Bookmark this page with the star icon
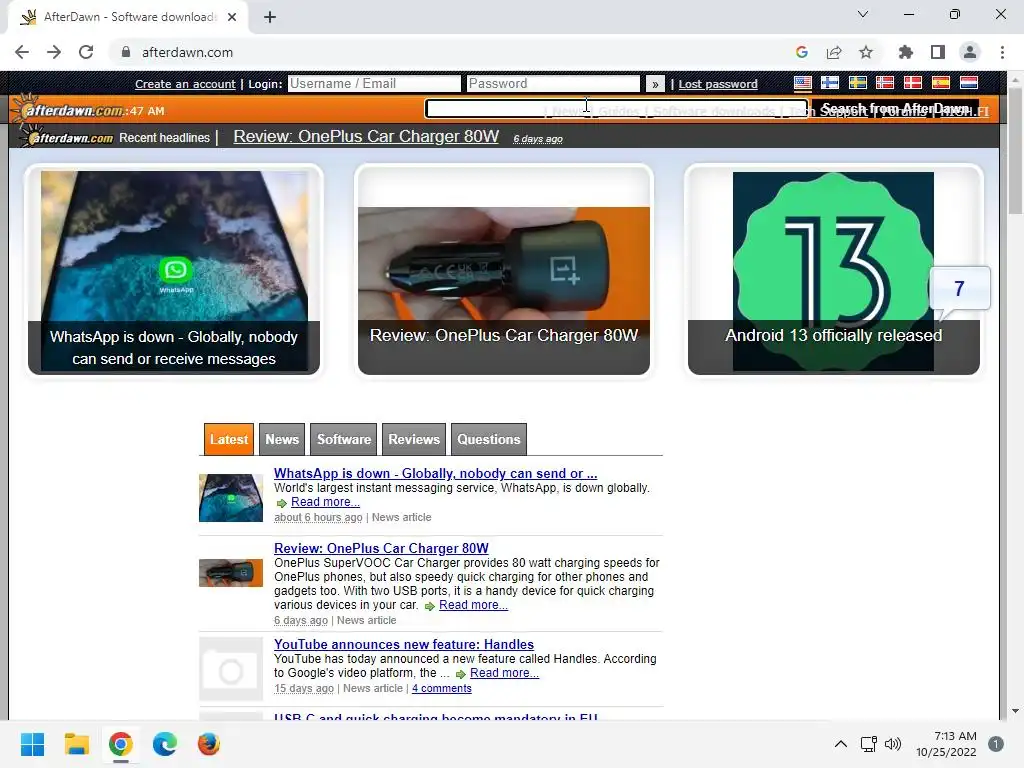This screenshot has width=1024, height=768. [x=866, y=52]
